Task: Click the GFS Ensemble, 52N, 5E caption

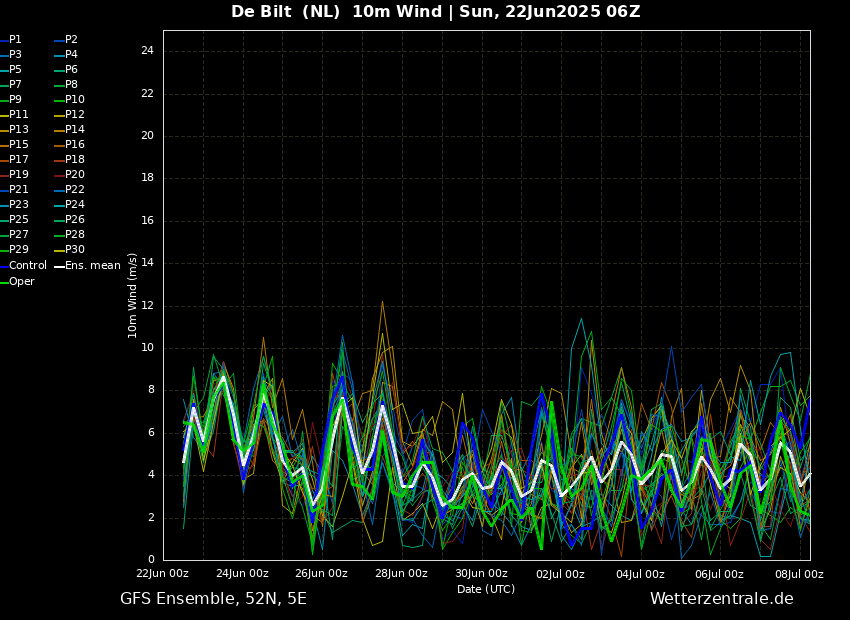Action: [213, 599]
